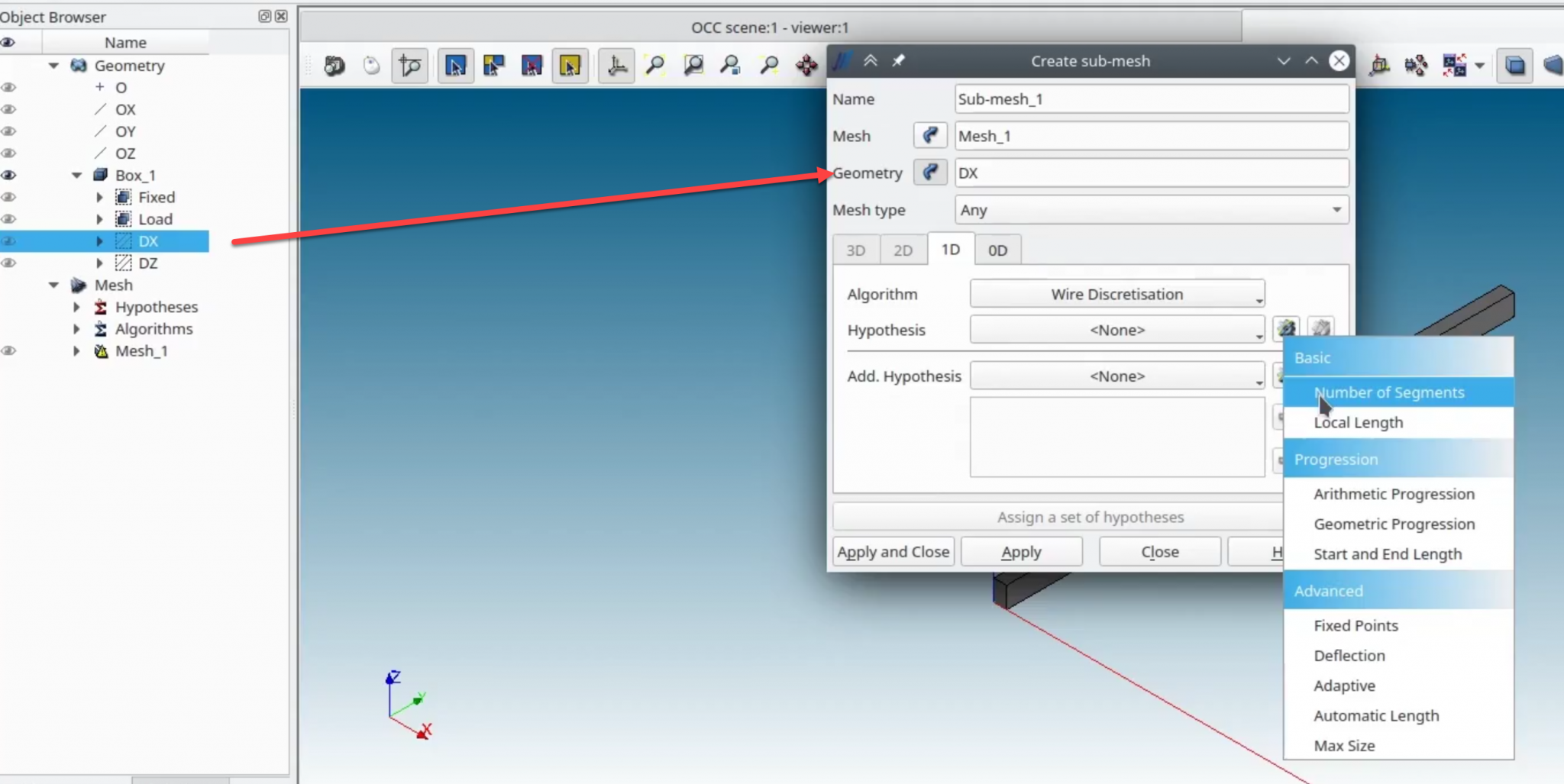Screen dimensions: 1564x784
Task: Toggle visibility of the DX object
Action: coord(8,240)
